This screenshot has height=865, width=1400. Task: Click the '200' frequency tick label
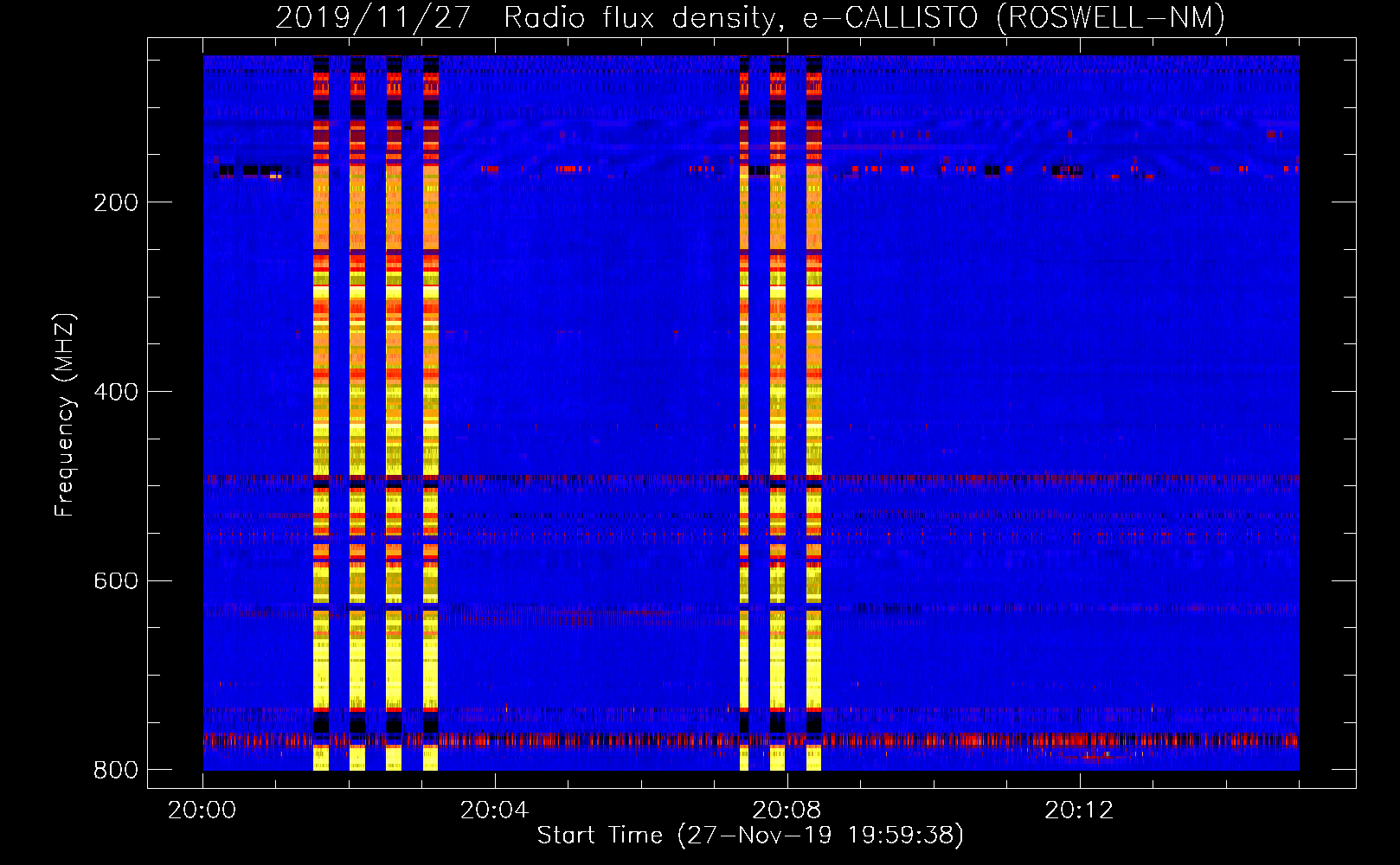pyautogui.click(x=116, y=202)
